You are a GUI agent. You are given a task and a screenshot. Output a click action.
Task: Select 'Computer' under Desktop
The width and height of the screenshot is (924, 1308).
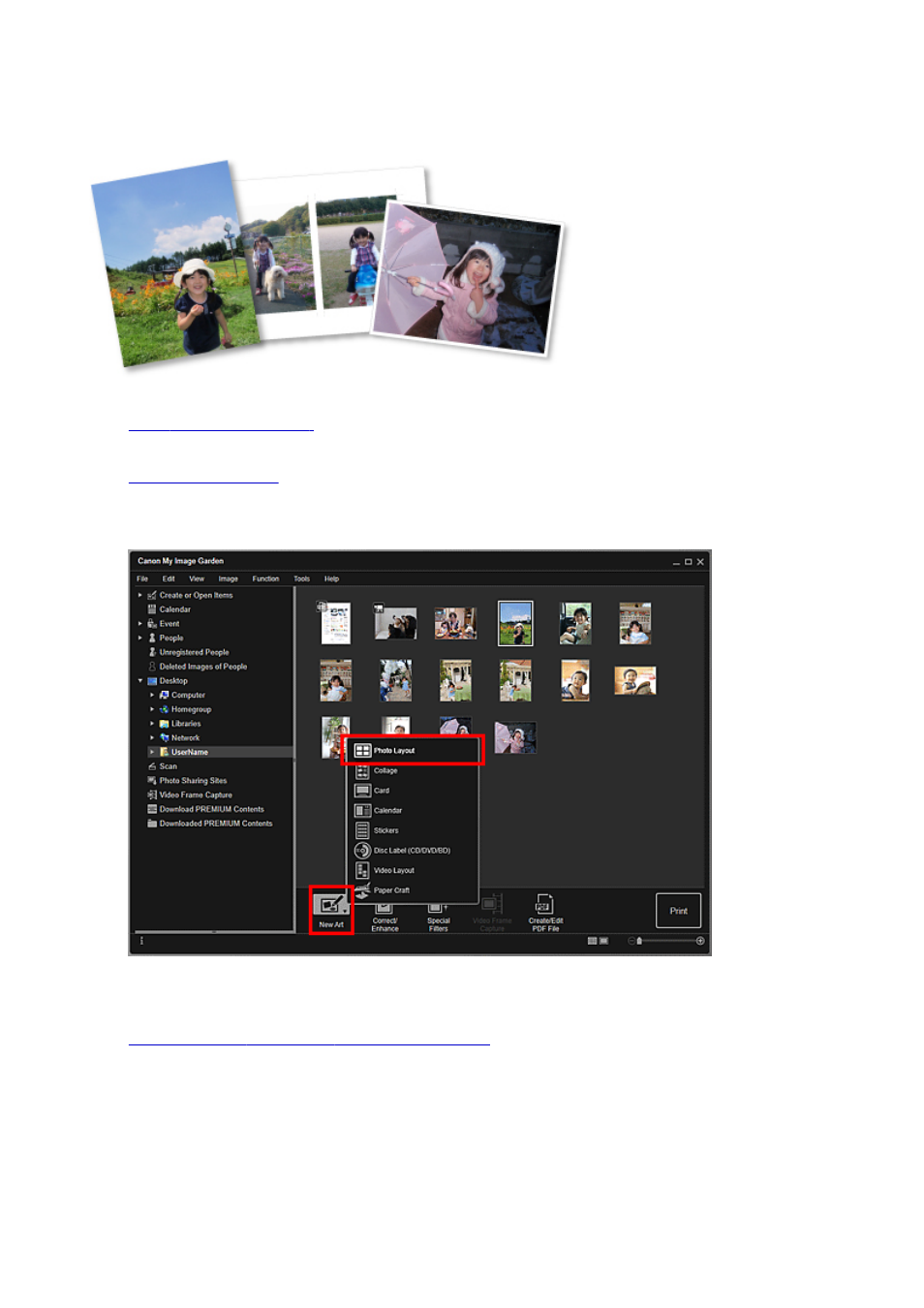click(188, 696)
